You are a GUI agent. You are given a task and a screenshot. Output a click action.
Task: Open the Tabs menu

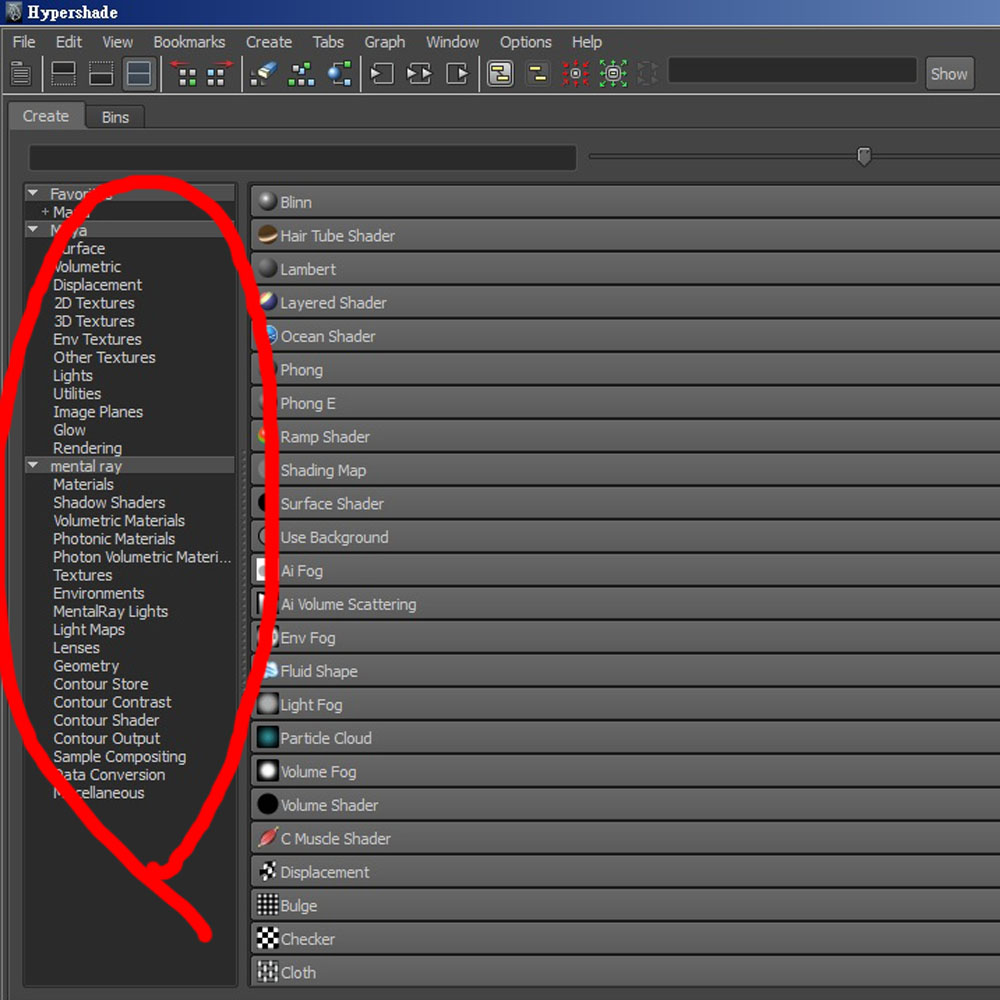tap(328, 42)
